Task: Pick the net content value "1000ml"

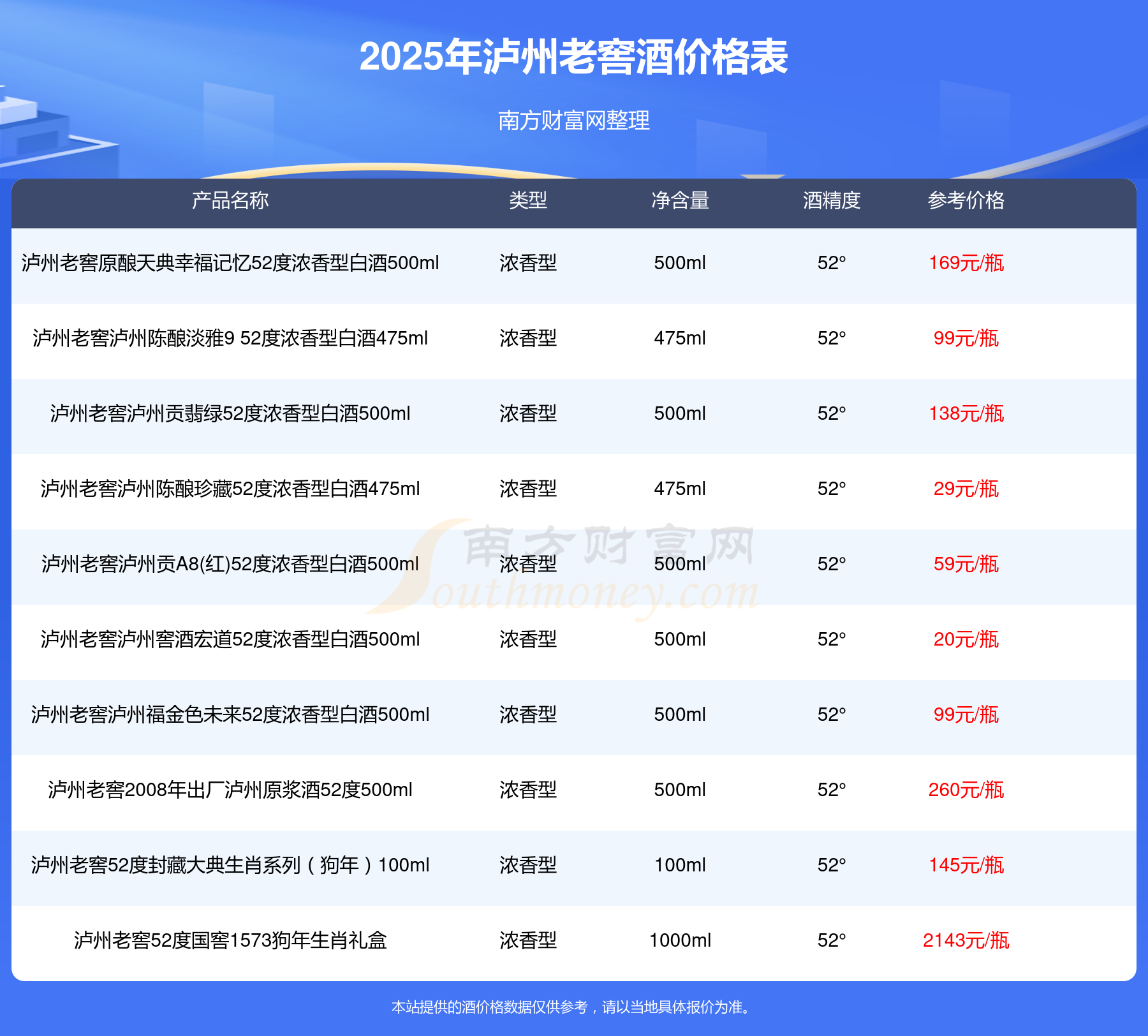Action: click(x=680, y=940)
